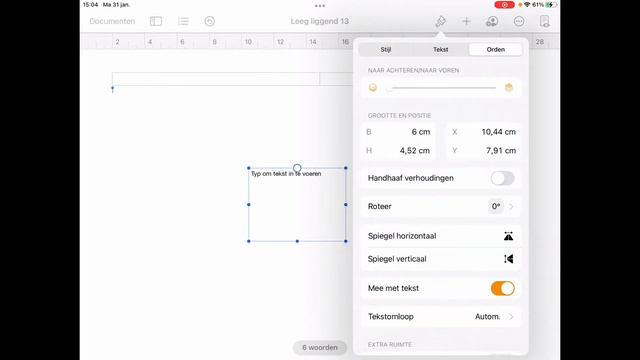Switch to the Stijl tab
640x360 pixels.
[386, 49]
